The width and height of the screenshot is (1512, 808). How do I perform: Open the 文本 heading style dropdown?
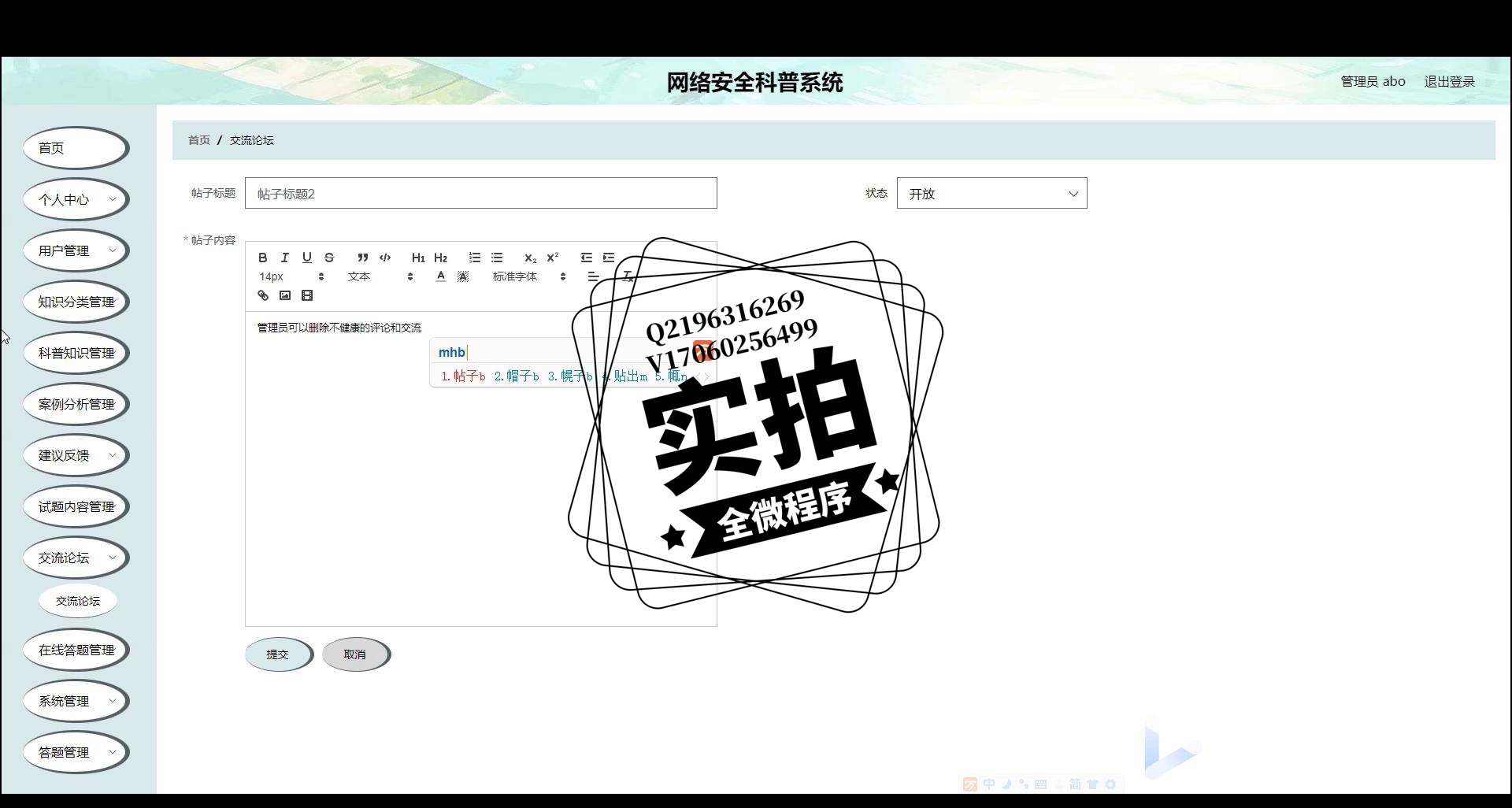pos(380,276)
